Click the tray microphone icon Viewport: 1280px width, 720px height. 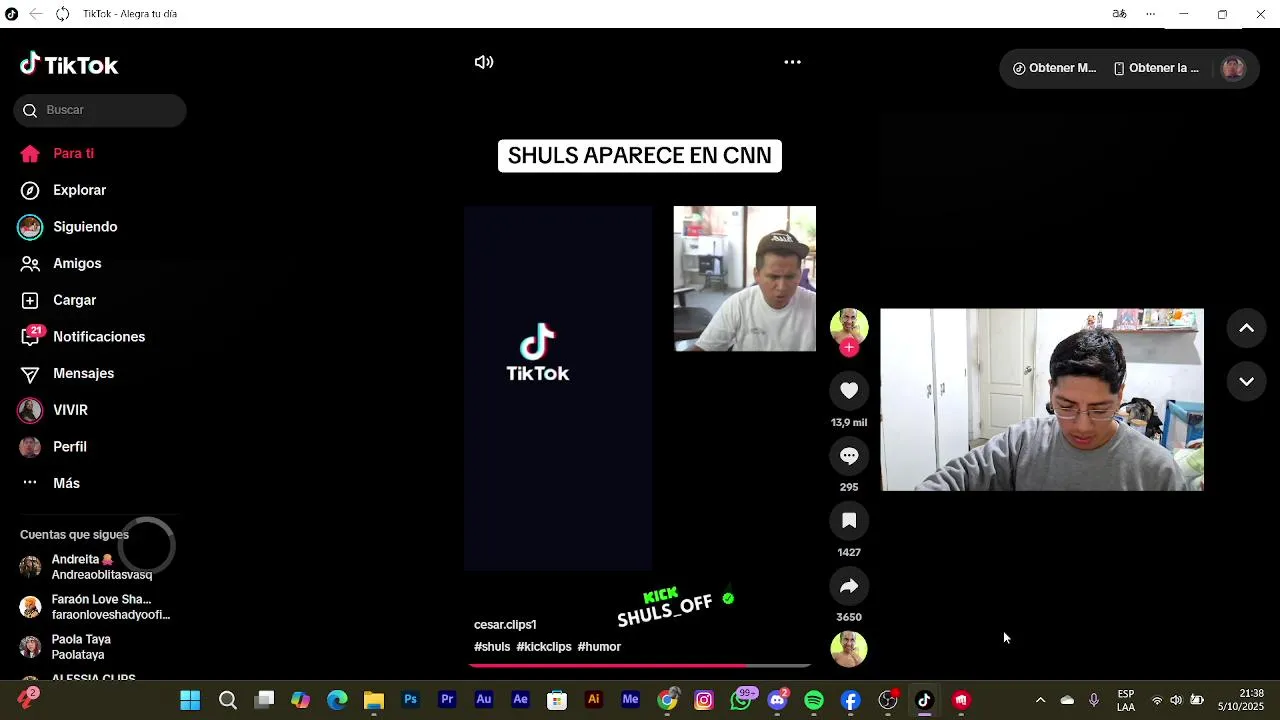[x=1094, y=700]
